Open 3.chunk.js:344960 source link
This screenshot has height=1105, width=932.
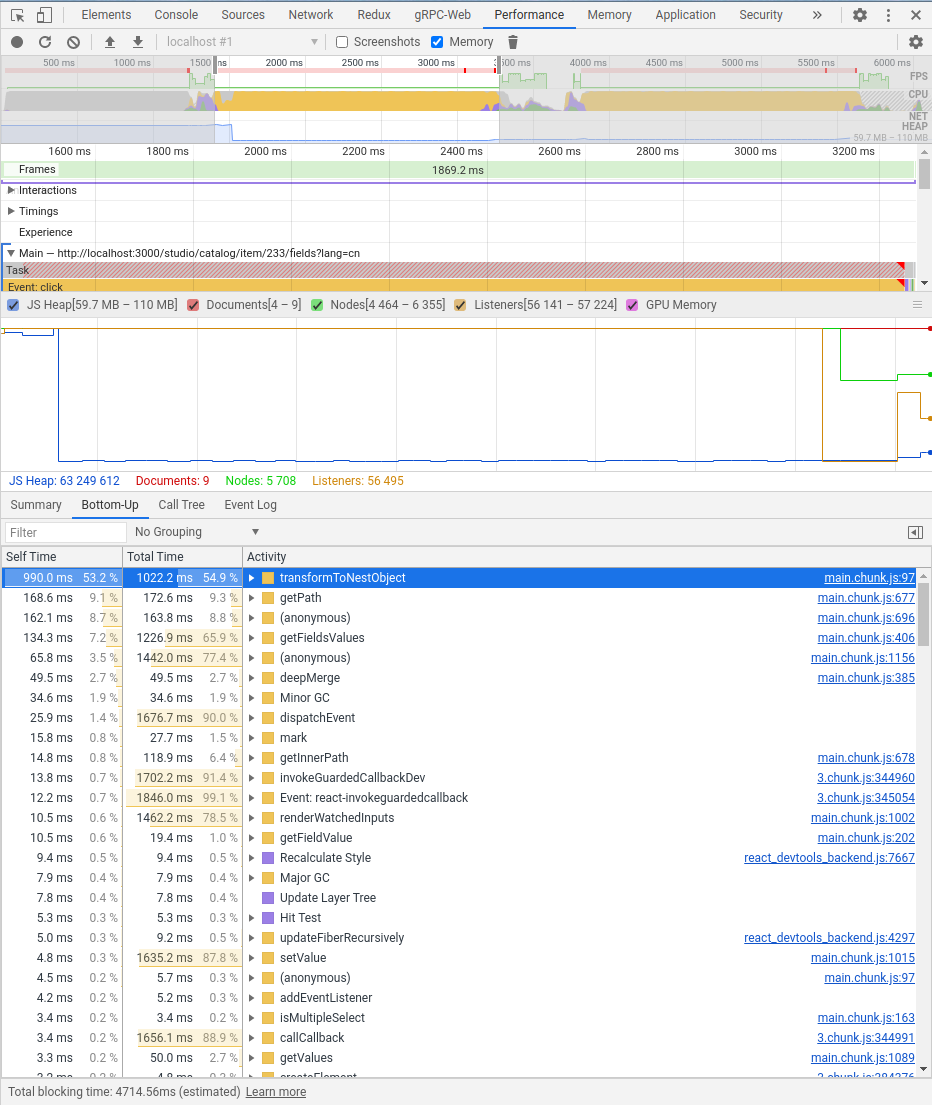click(866, 777)
